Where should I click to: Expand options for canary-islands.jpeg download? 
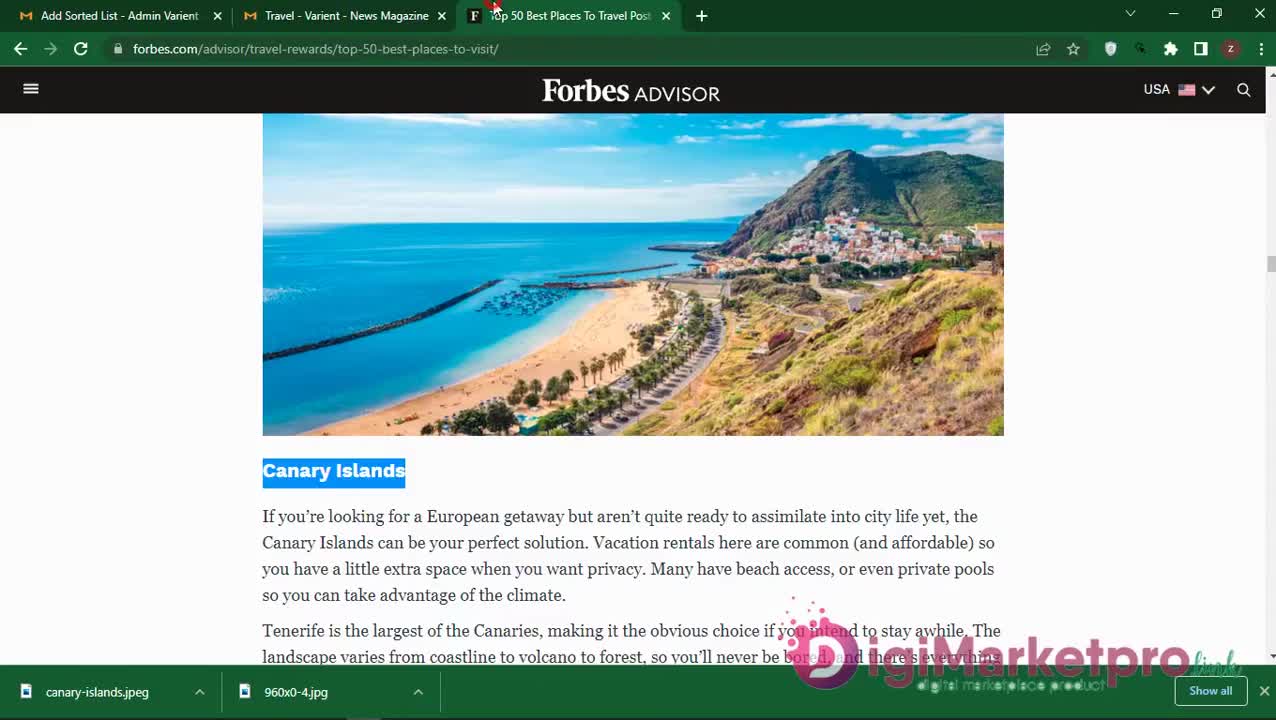(x=200, y=692)
